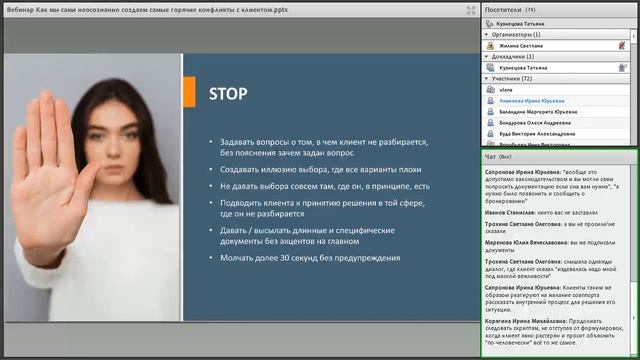Select attendee Жилина Светлана
Viewport: 640px width, 360px height.
coord(556,46)
